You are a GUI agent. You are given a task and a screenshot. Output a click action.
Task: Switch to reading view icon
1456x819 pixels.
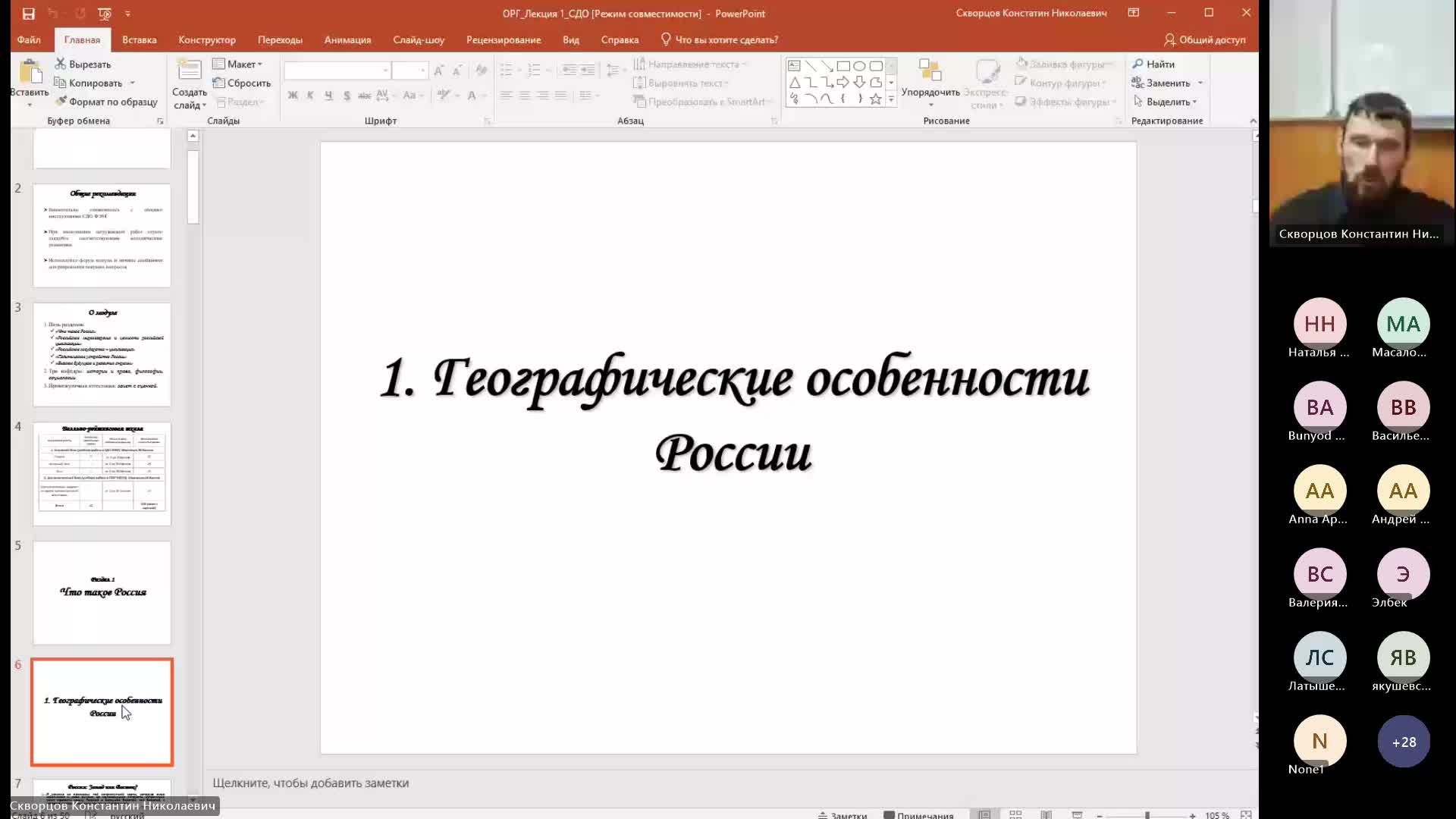coord(1046,814)
